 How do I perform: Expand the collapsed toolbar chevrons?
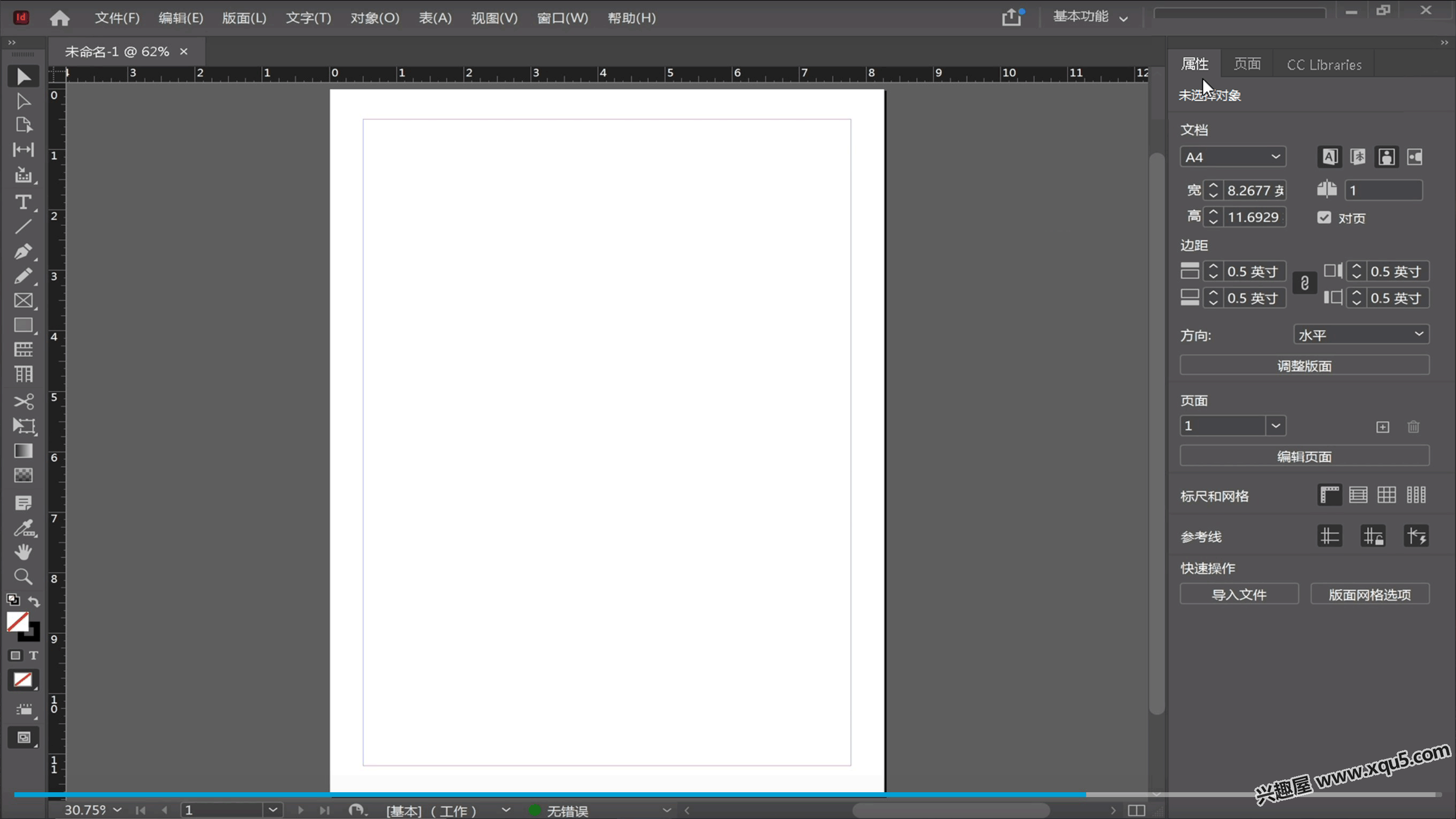12,42
